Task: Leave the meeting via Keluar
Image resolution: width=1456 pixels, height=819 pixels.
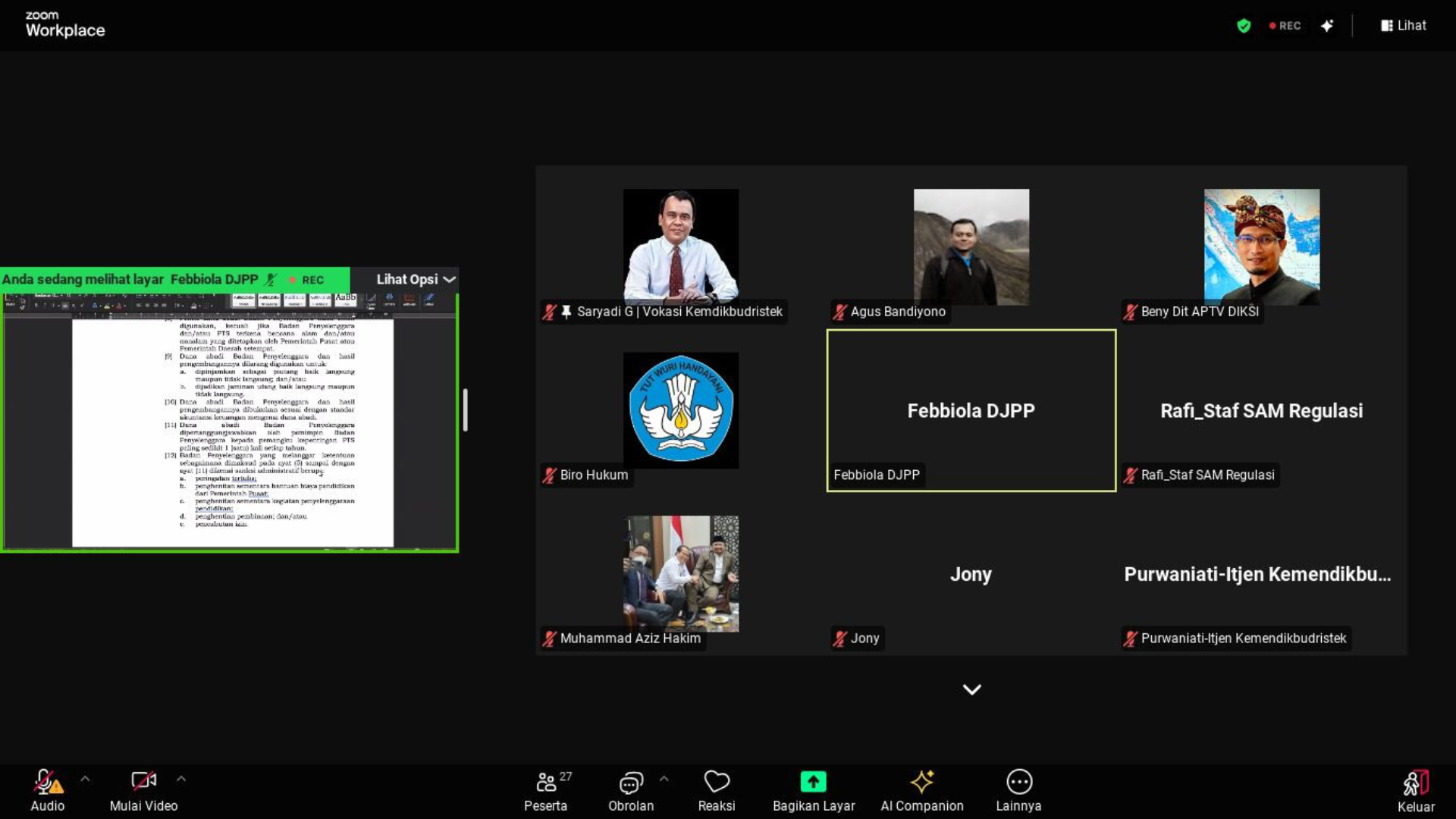Action: pos(1416,792)
